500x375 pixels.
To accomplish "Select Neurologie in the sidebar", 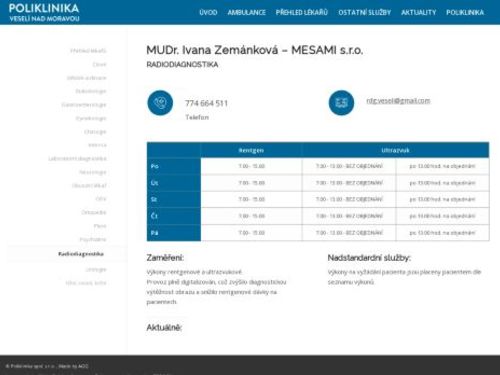I will click(93, 172).
